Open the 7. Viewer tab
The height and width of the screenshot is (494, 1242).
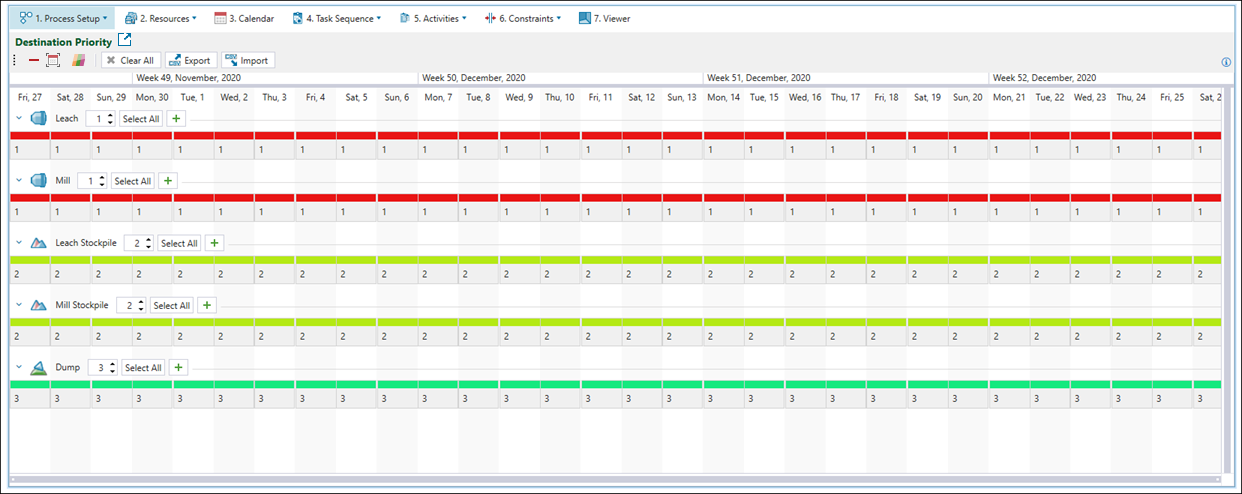(x=604, y=18)
